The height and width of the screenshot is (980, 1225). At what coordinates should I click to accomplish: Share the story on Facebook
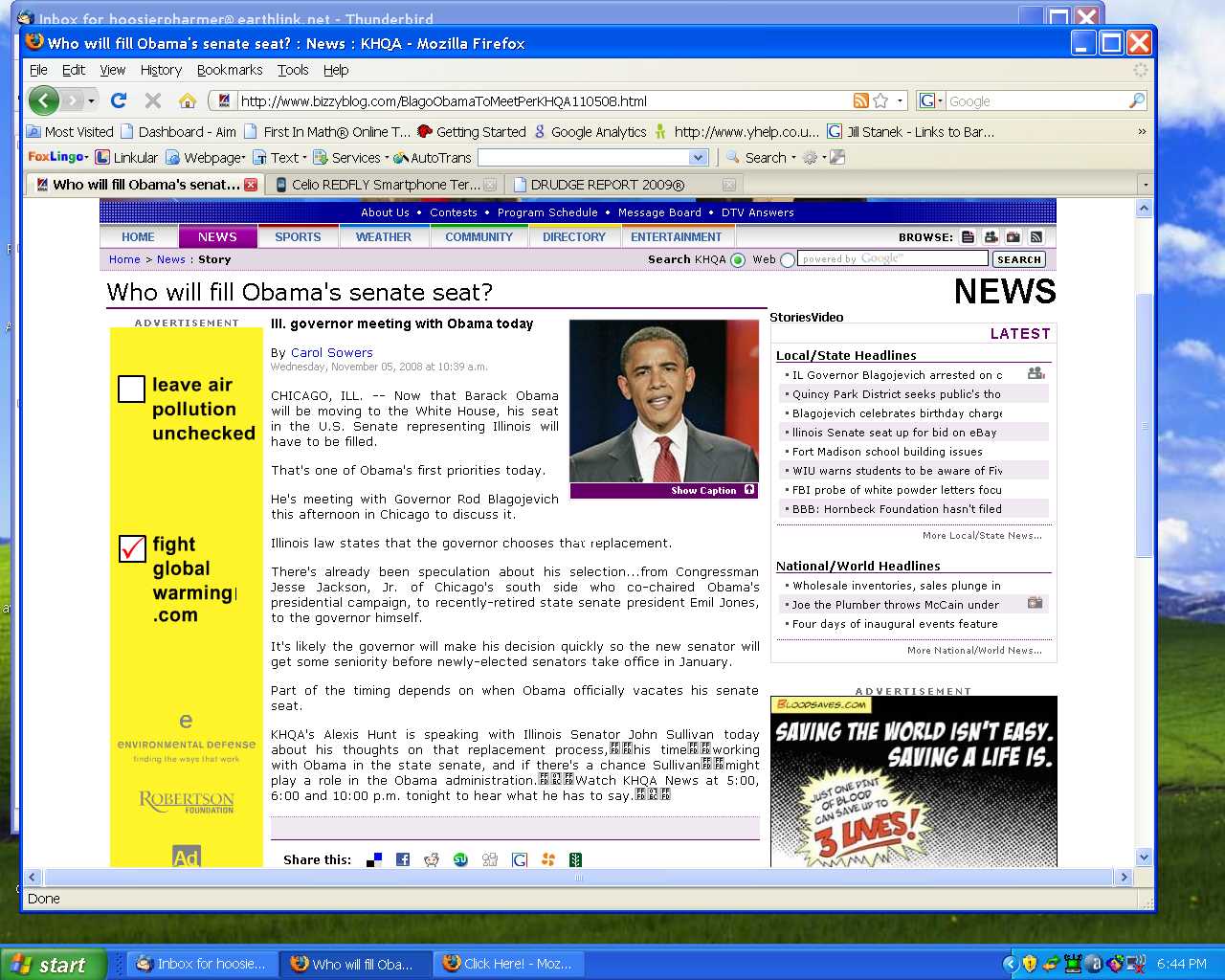(403, 859)
